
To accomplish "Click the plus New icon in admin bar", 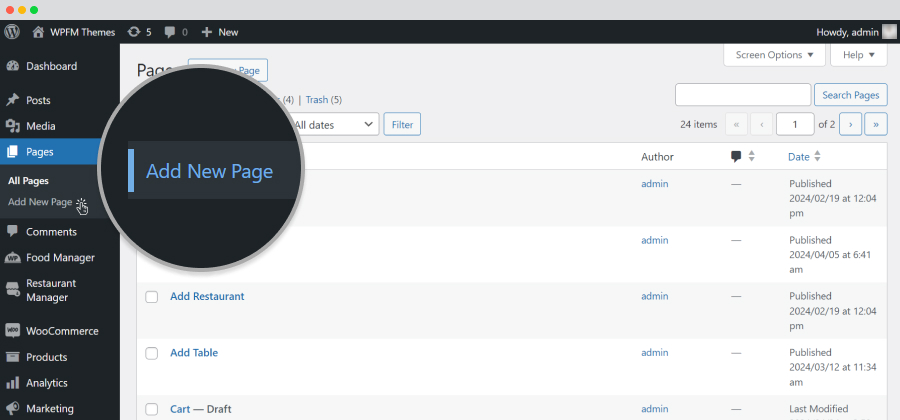I will click(207, 32).
